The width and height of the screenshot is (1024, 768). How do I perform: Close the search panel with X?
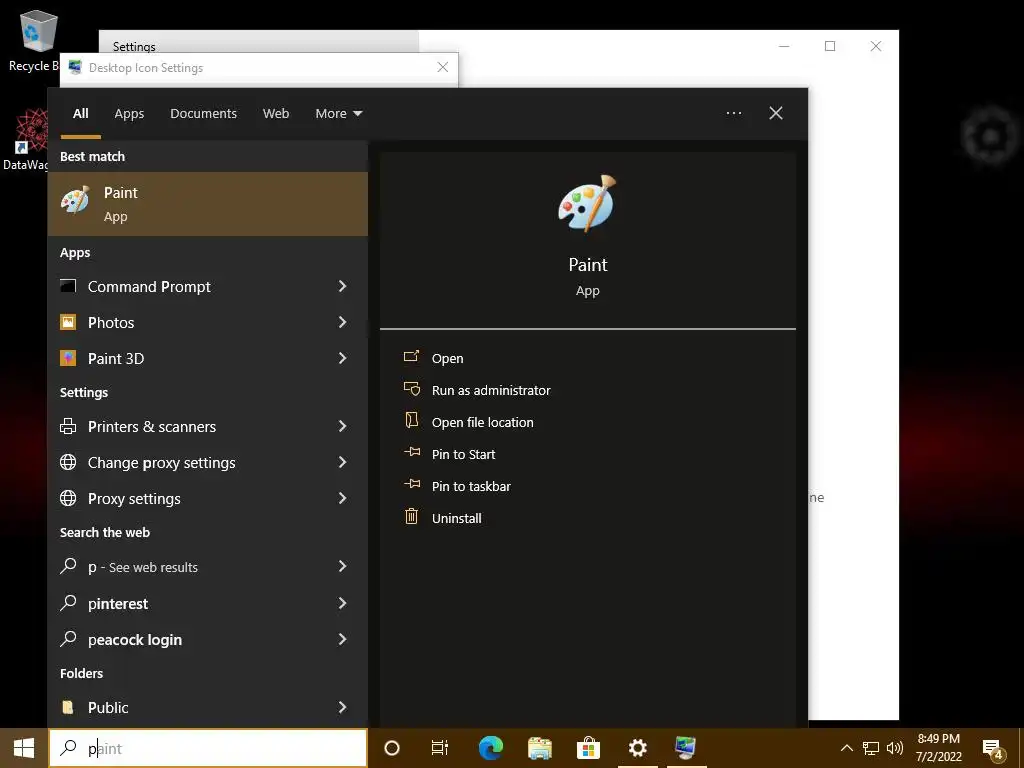pos(776,113)
